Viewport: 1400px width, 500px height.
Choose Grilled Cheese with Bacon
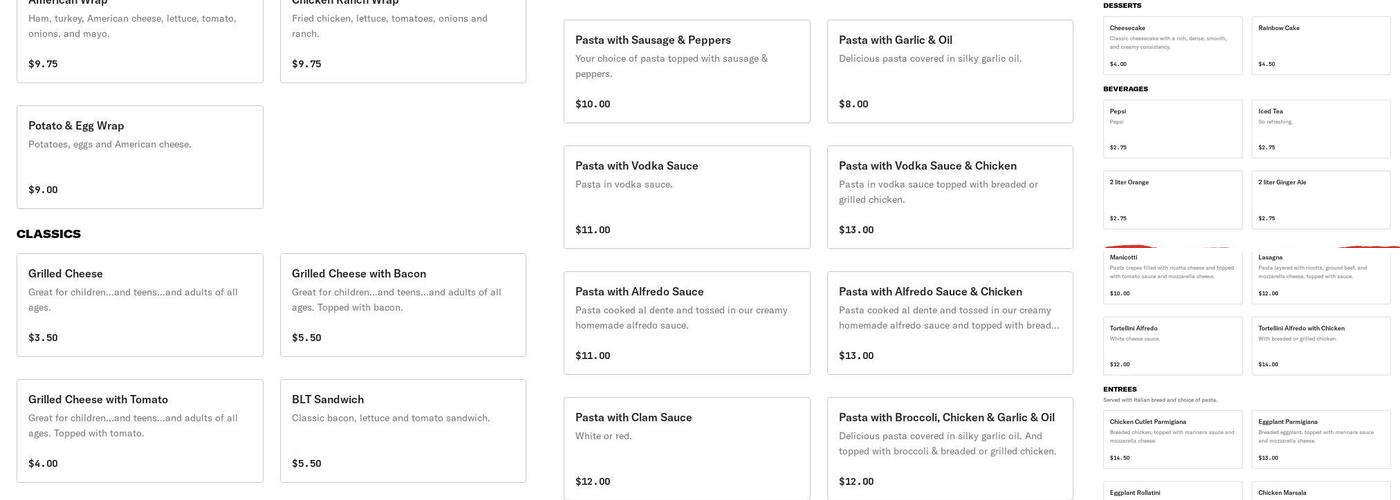[403, 305]
